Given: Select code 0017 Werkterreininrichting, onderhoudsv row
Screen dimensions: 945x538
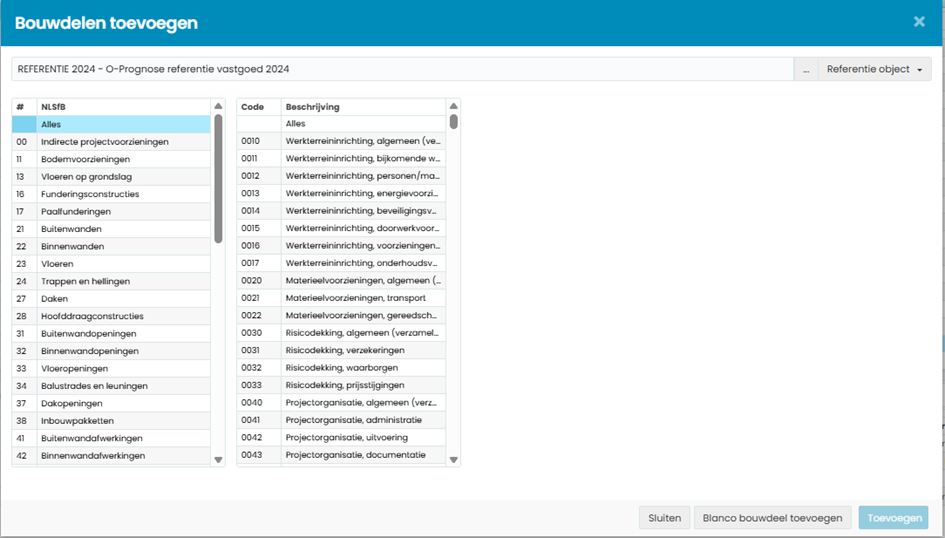Looking at the screenshot, I should (x=341, y=263).
